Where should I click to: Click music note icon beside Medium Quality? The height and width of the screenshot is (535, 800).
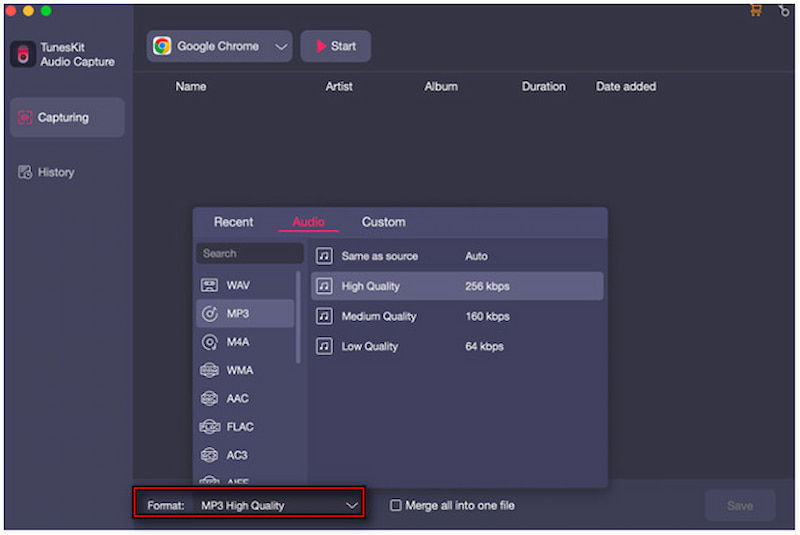[x=324, y=316]
